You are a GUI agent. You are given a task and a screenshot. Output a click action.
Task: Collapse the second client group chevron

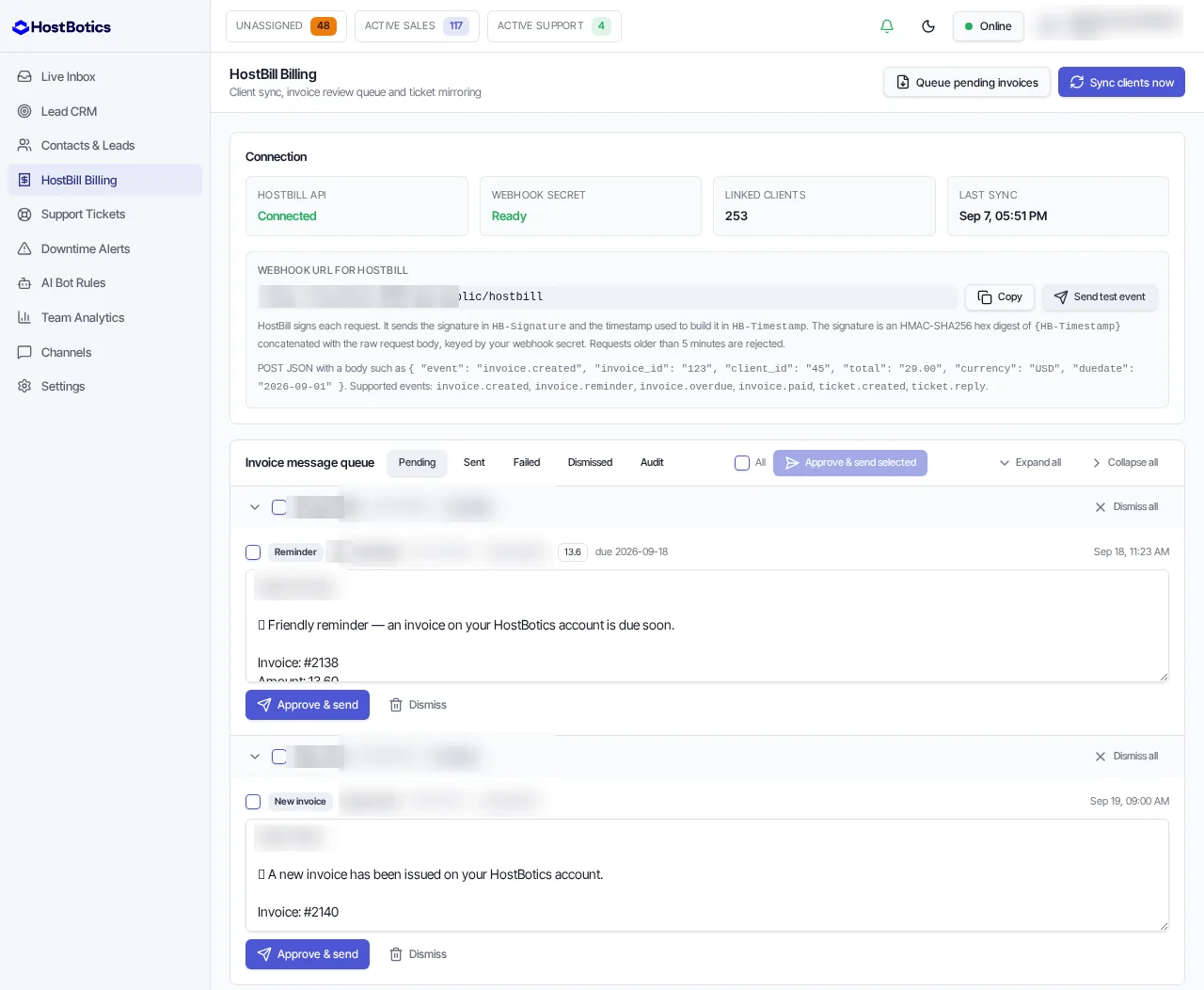click(254, 757)
